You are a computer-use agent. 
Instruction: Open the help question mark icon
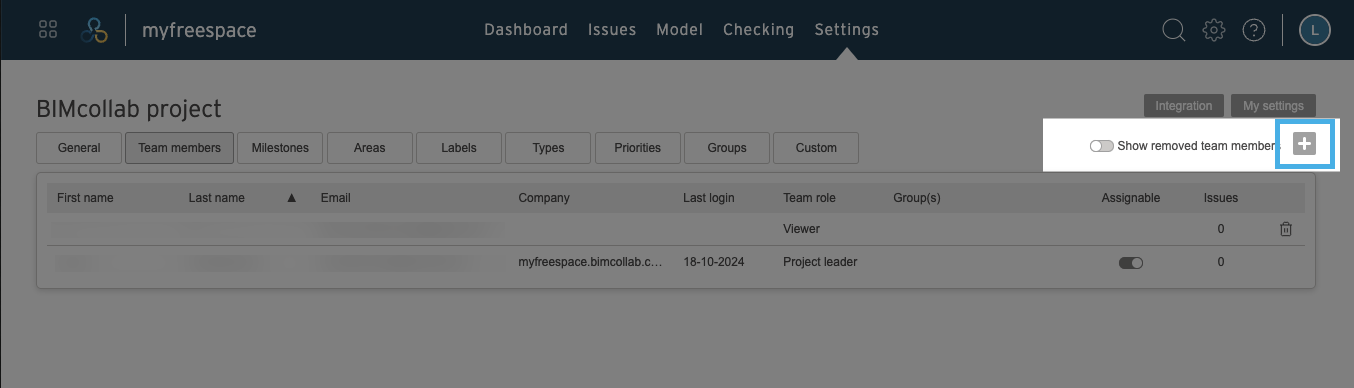[x=1254, y=30]
